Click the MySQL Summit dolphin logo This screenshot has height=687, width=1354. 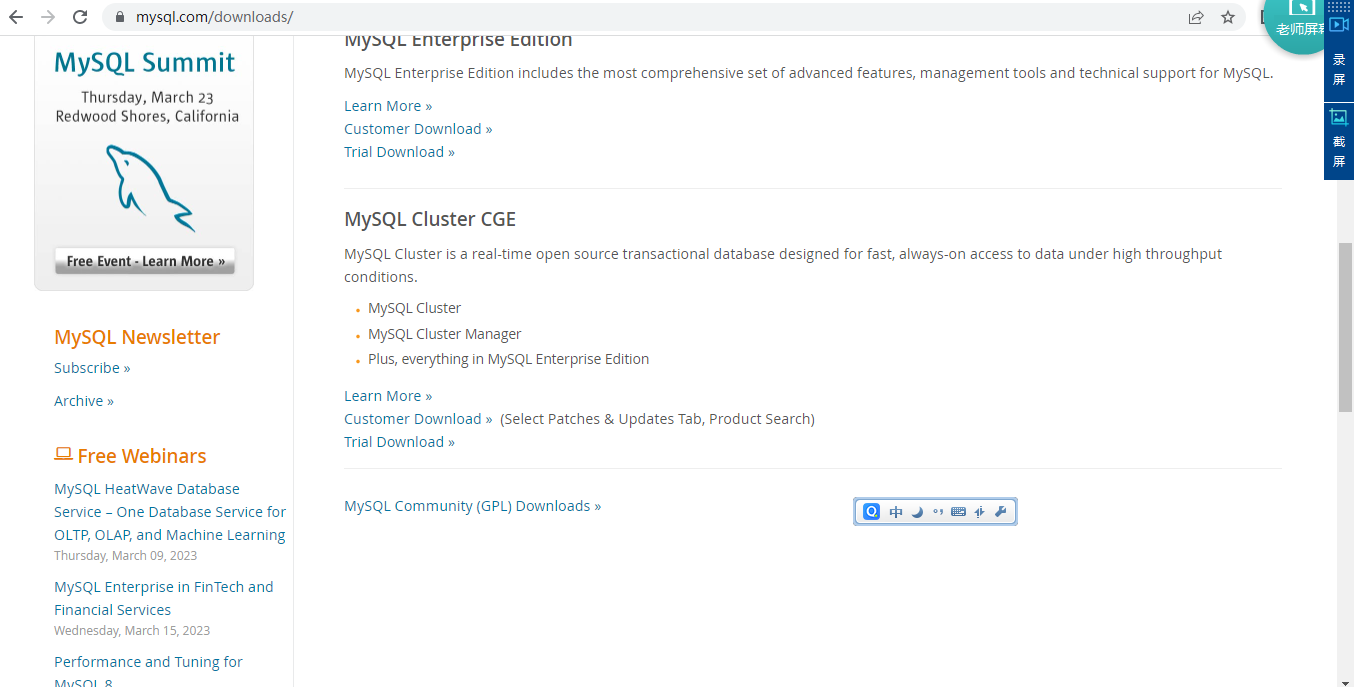[x=150, y=188]
